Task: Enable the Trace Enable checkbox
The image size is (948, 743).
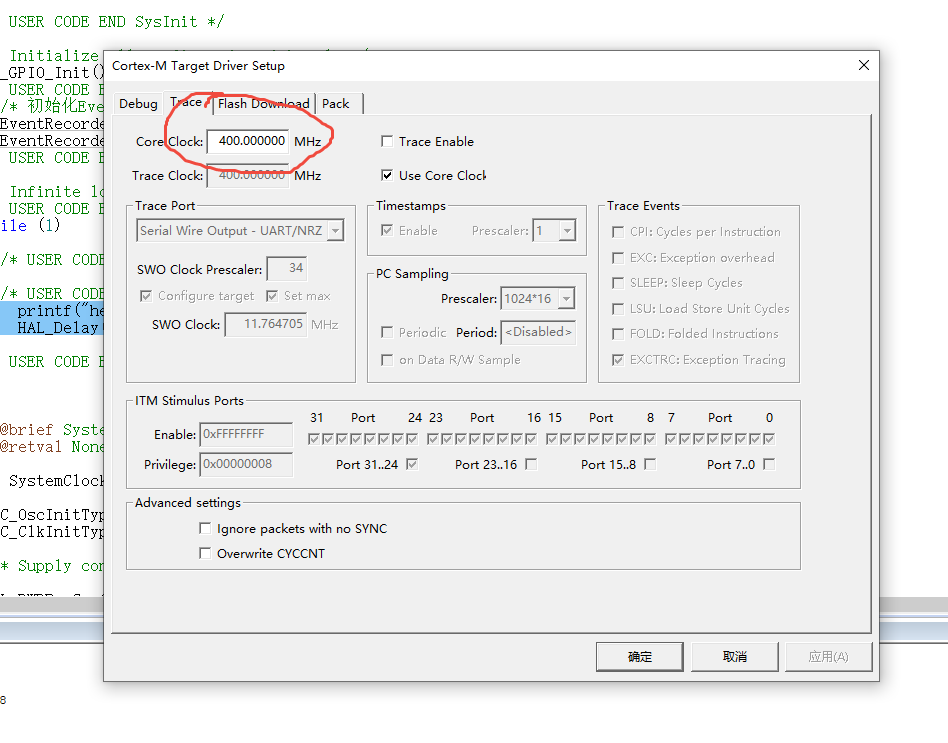Action: coord(387,141)
